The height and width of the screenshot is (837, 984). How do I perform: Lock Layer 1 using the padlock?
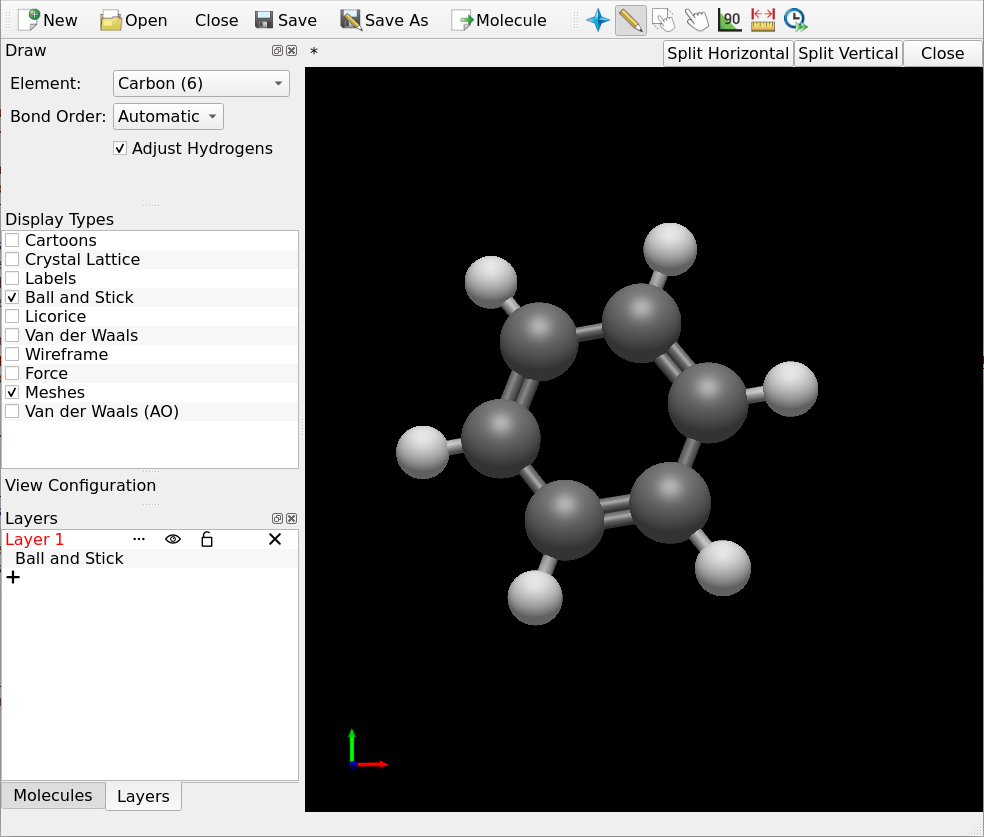(207, 539)
